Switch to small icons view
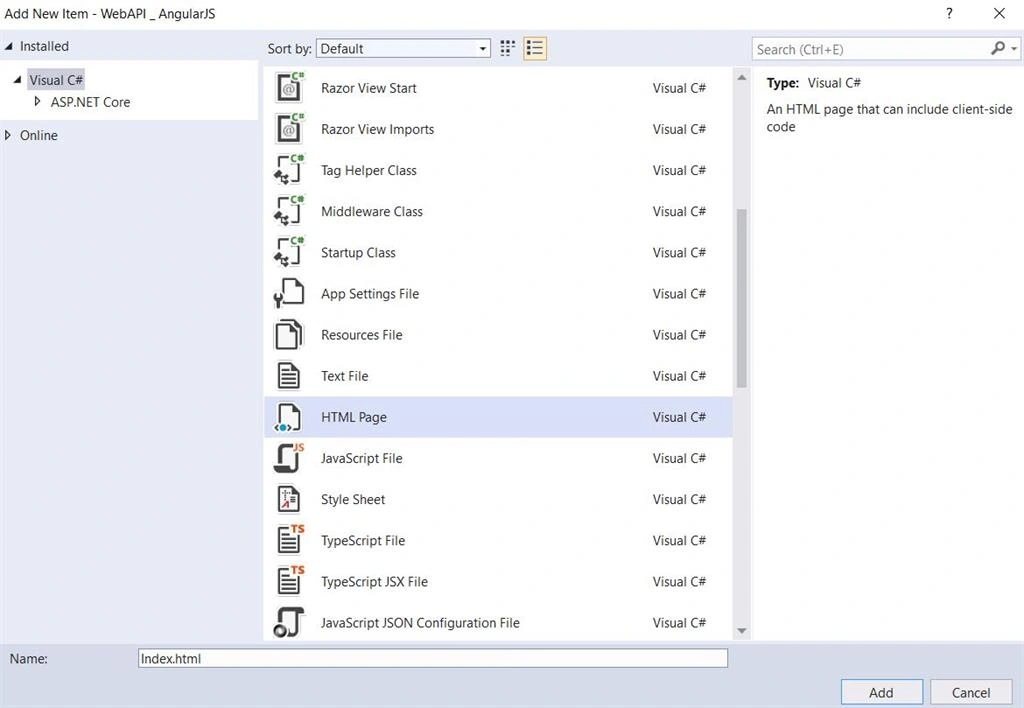Screen dimensions: 1024x708 [507, 48]
